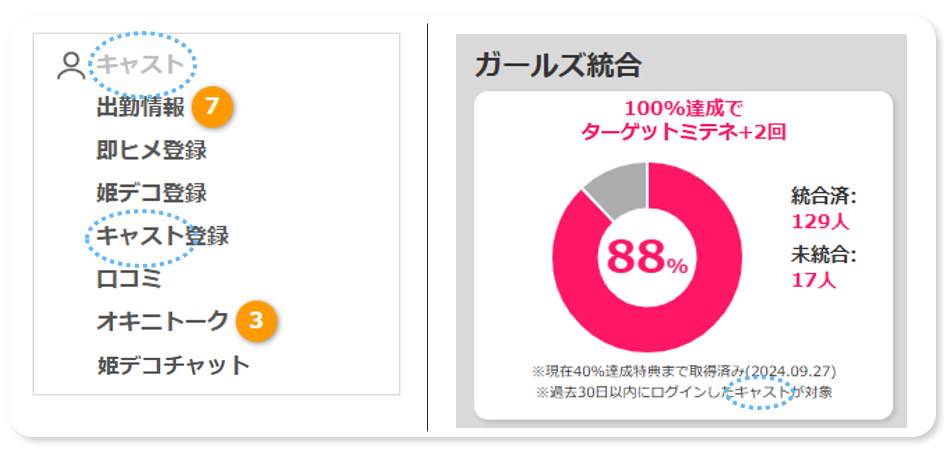The height and width of the screenshot is (452, 944).
Task: Click the ガールズ統合 panel title
Action: pyautogui.click(x=557, y=66)
